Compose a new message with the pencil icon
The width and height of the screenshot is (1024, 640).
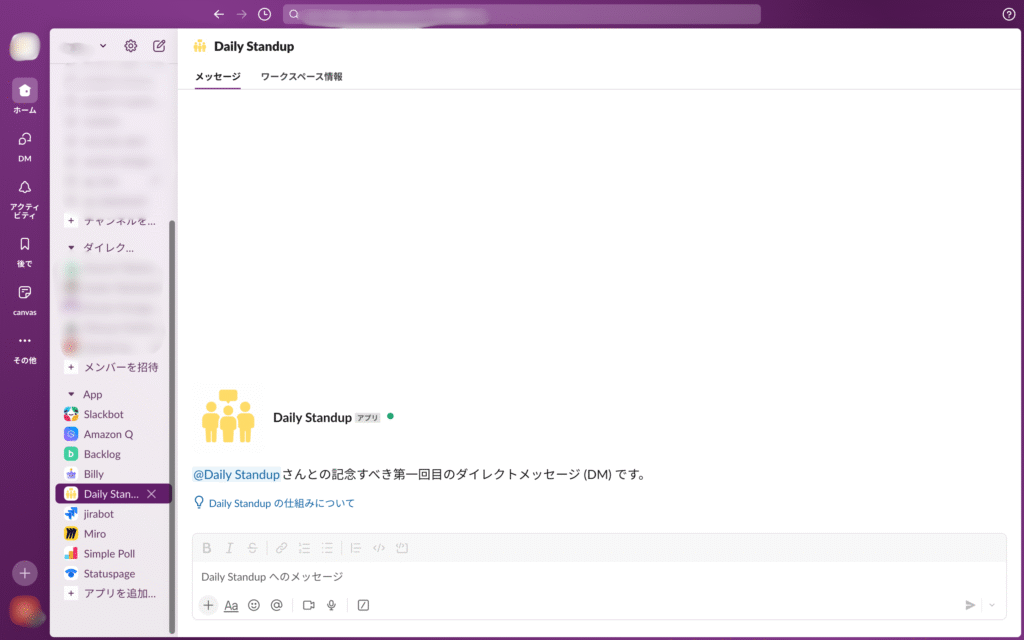tap(159, 46)
